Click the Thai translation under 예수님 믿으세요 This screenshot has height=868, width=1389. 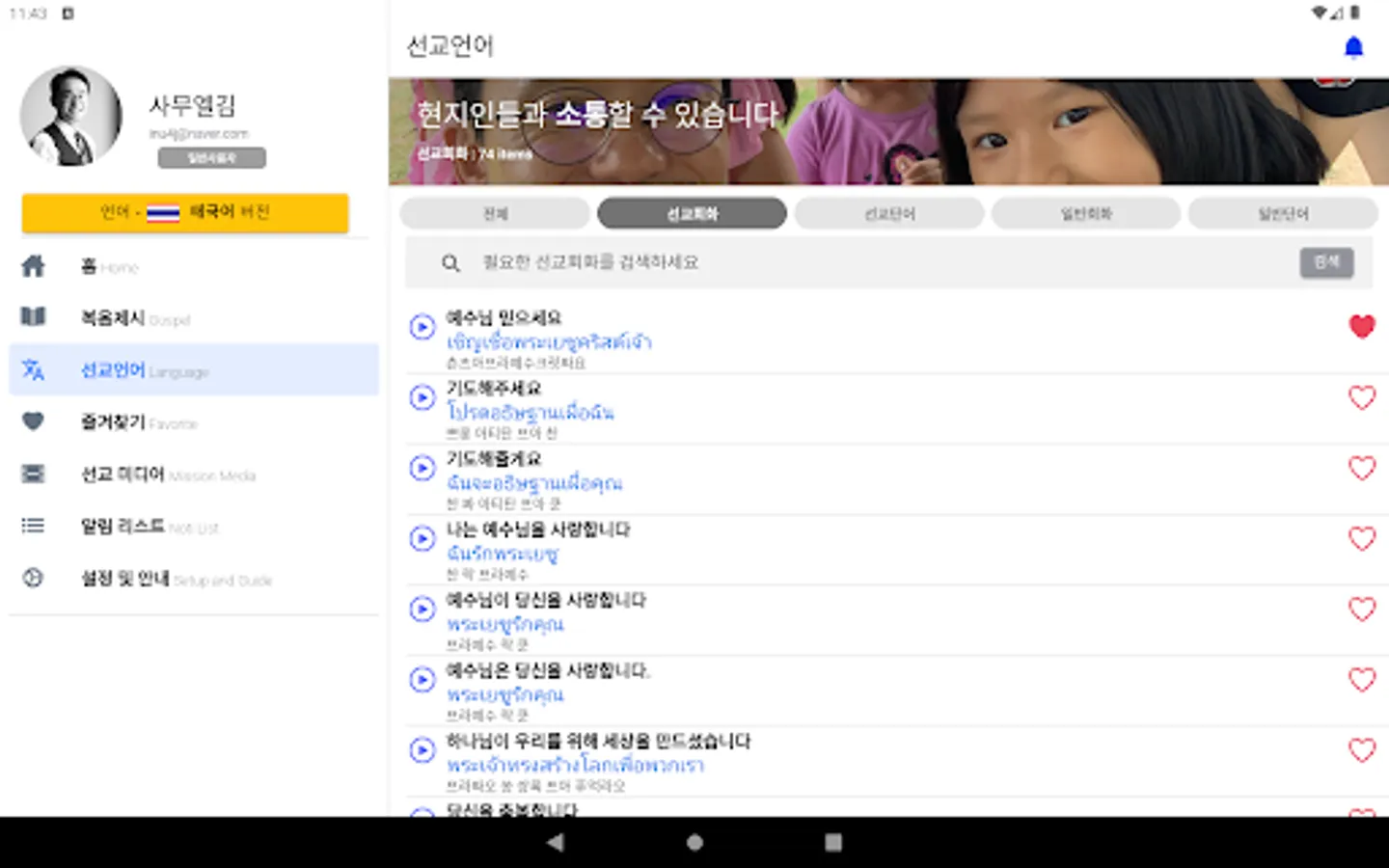(549, 341)
